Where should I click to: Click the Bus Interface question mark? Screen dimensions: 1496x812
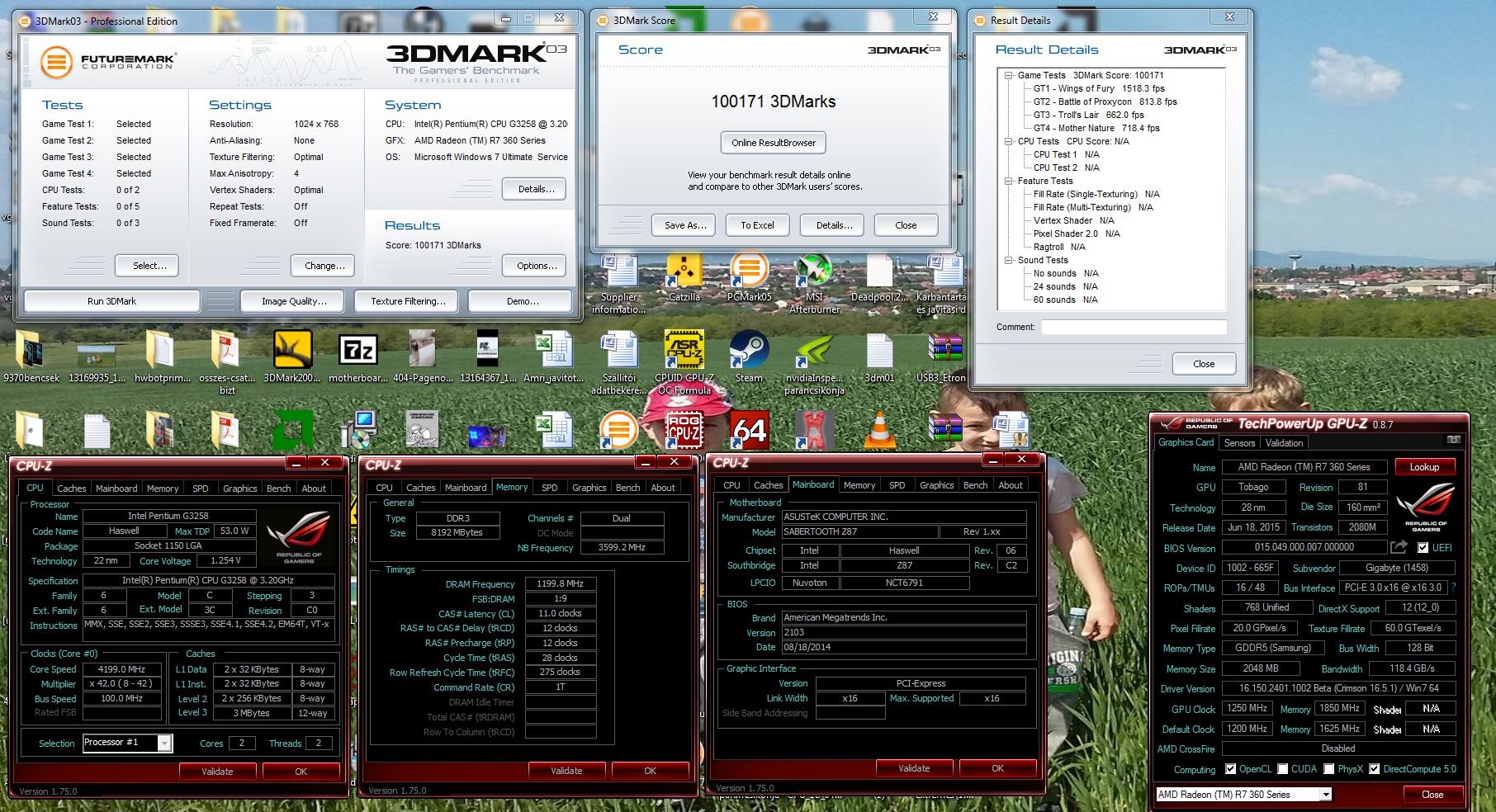pyautogui.click(x=1453, y=588)
